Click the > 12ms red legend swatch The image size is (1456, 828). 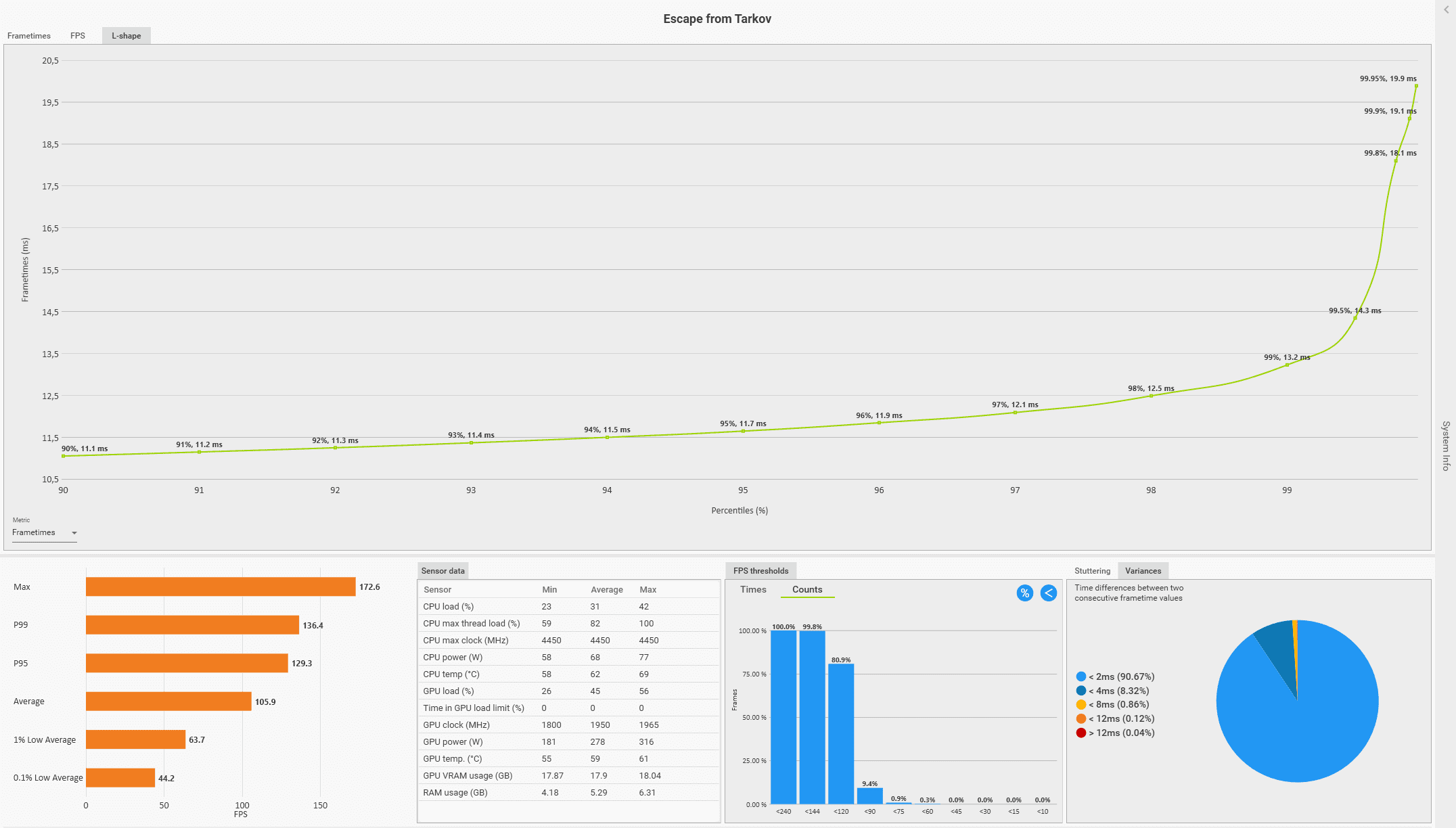click(x=1081, y=733)
